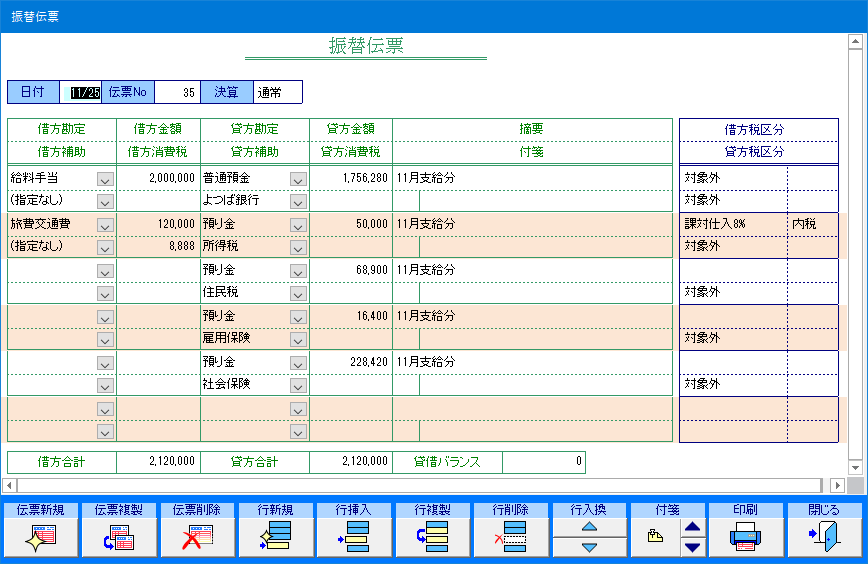The image size is (868, 564).
Task: Click the horizontal scrollbar left arrow
Action: (x=9, y=485)
